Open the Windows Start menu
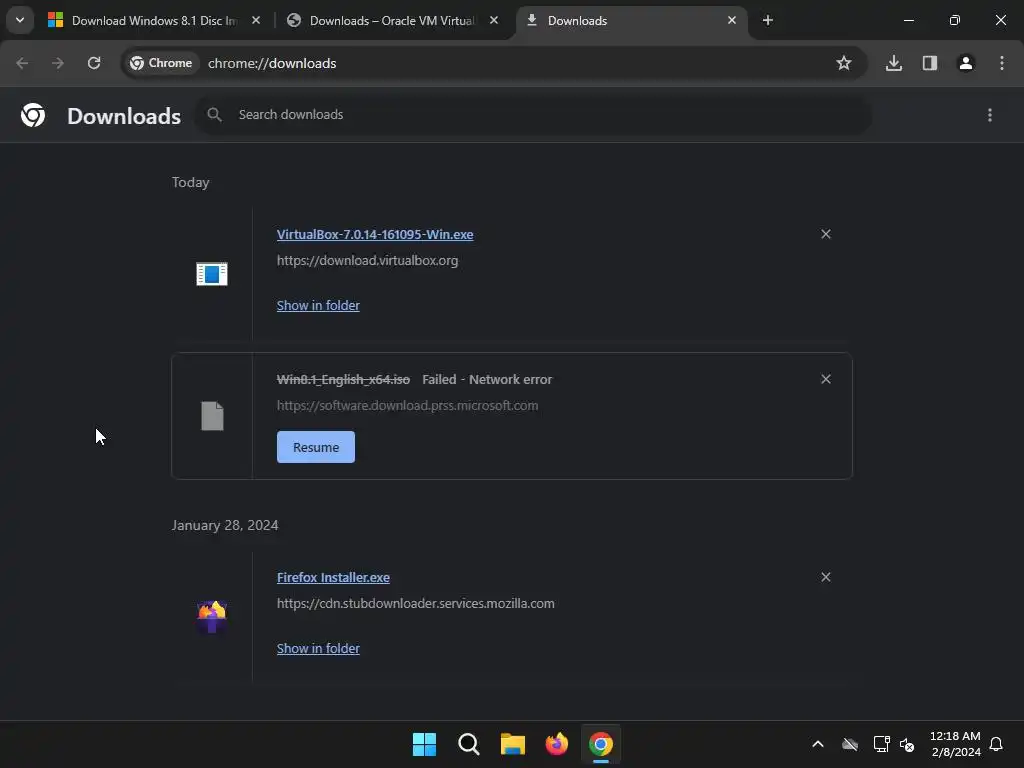Viewport: 1024px width, 768px height. coord(424,744)
